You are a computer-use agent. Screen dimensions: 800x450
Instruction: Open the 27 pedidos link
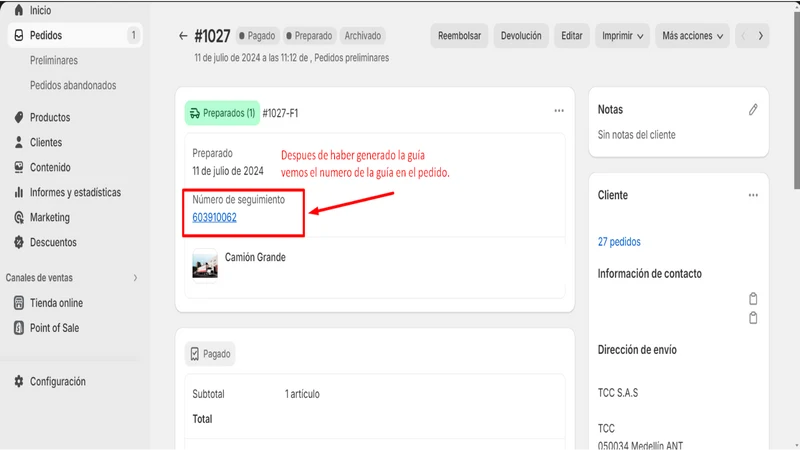click(x=619, y=242)
